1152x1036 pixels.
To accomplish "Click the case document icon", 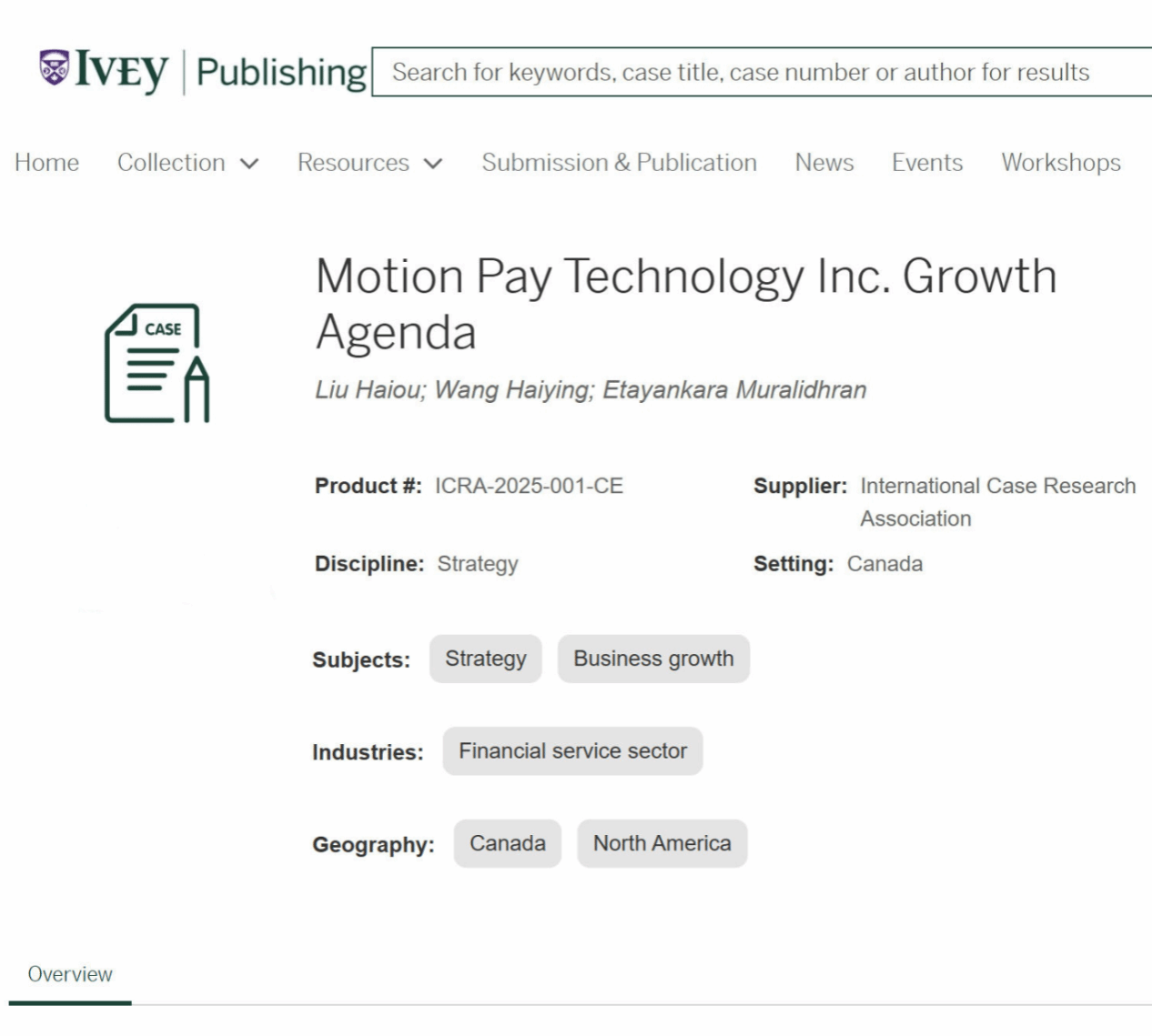I will (x=157, y=363).
